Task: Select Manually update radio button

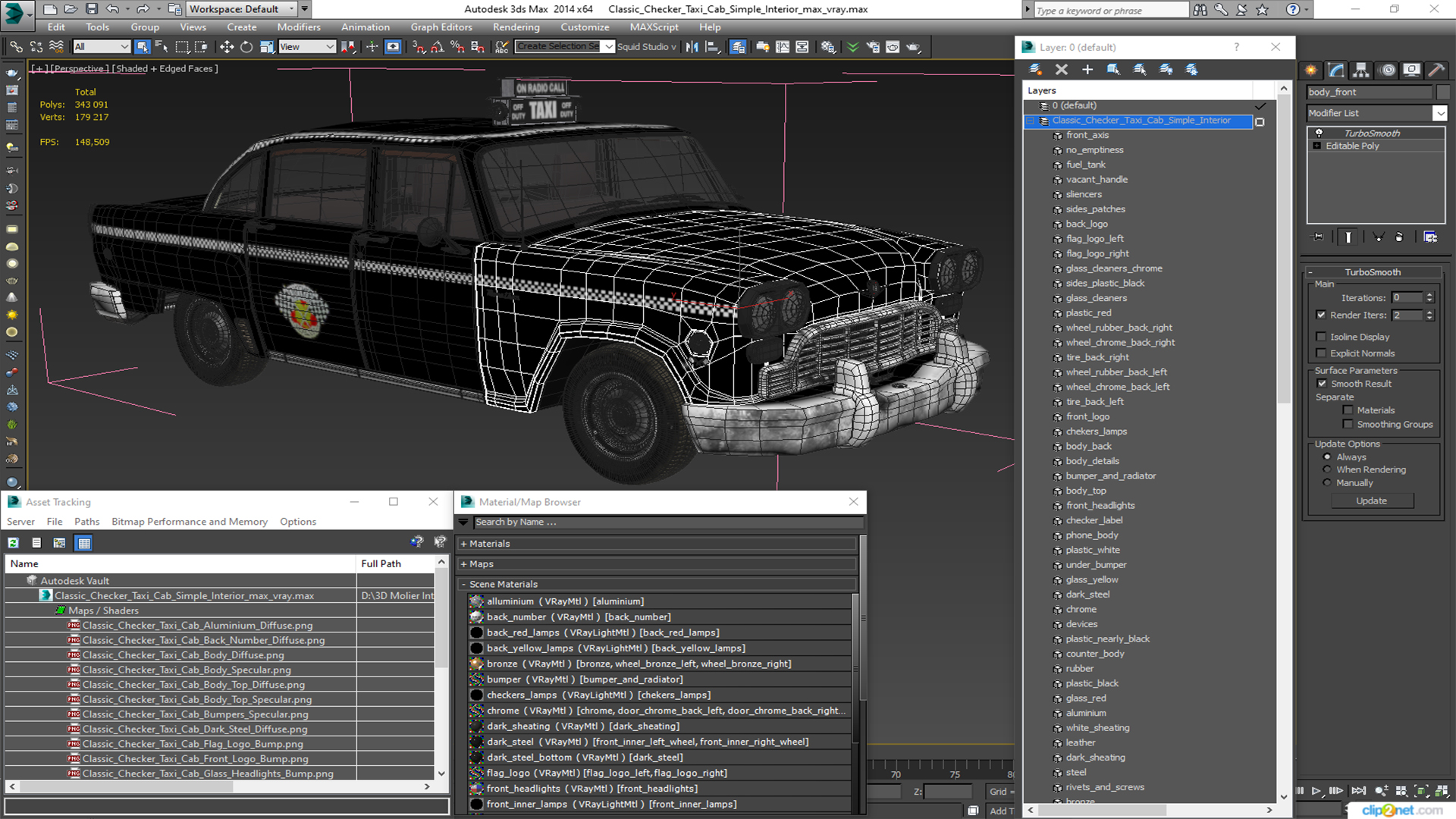Action: click(1327, 483)
